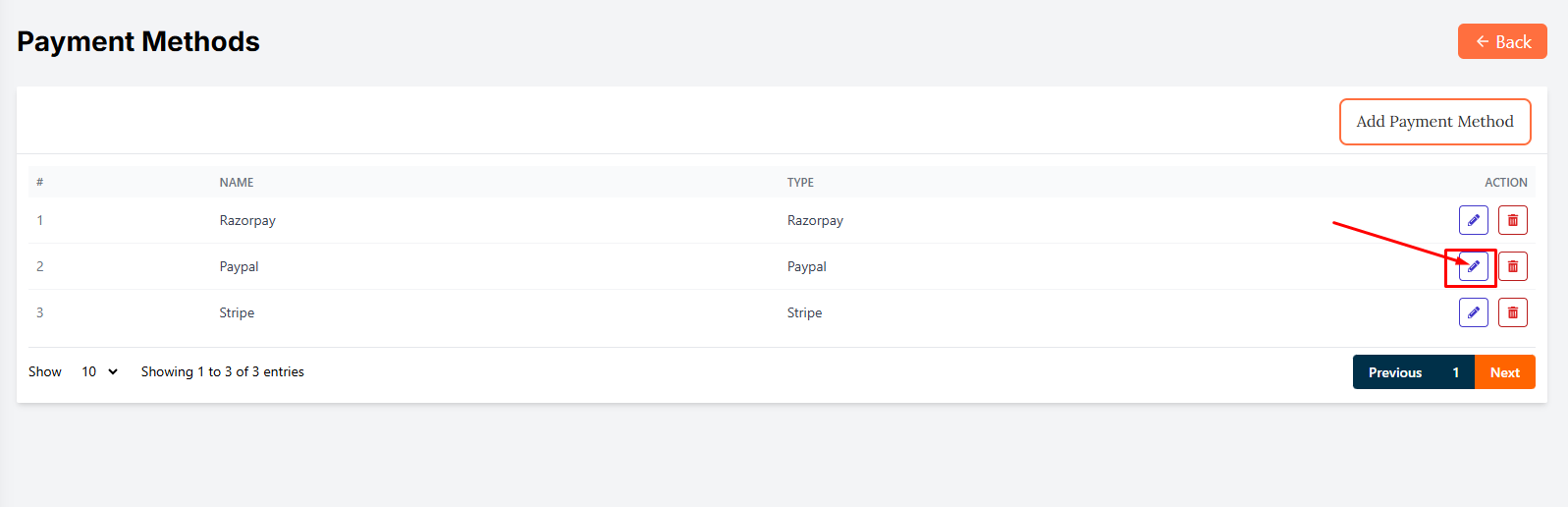Sort by the TYPE column header
The height and width of the screenshot is (507, 1568).
pyautogui.click(x=800, y=183)
